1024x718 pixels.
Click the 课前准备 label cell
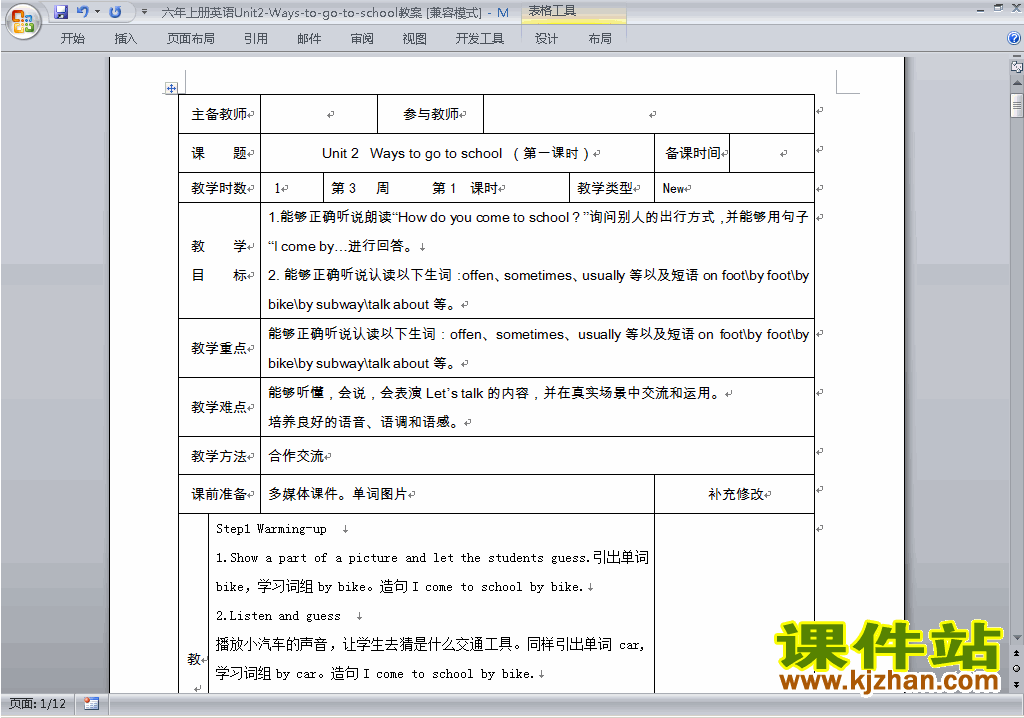pos(219,495)
